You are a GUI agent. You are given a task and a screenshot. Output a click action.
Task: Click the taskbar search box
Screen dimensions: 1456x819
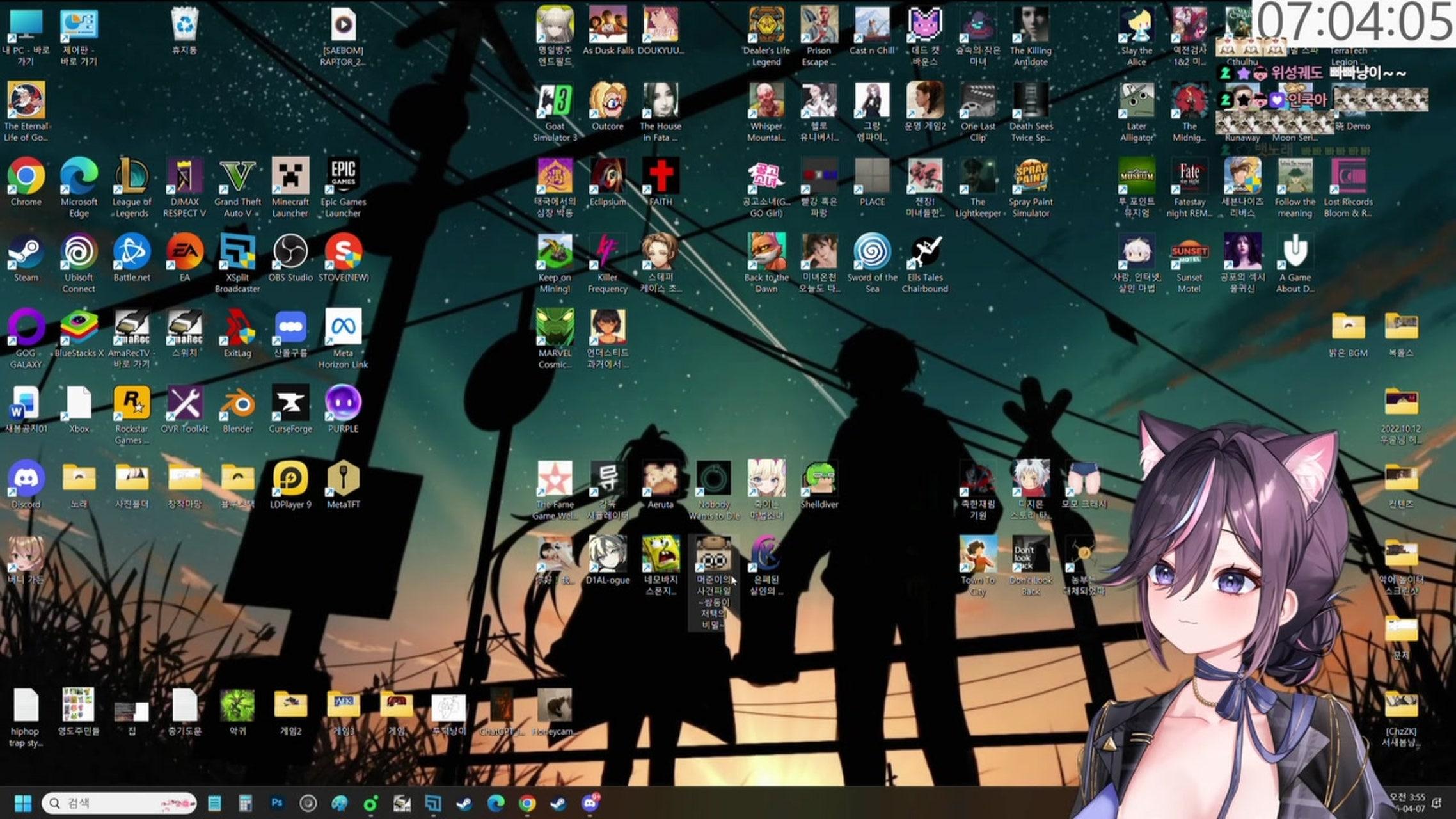(x=118, y=803)
